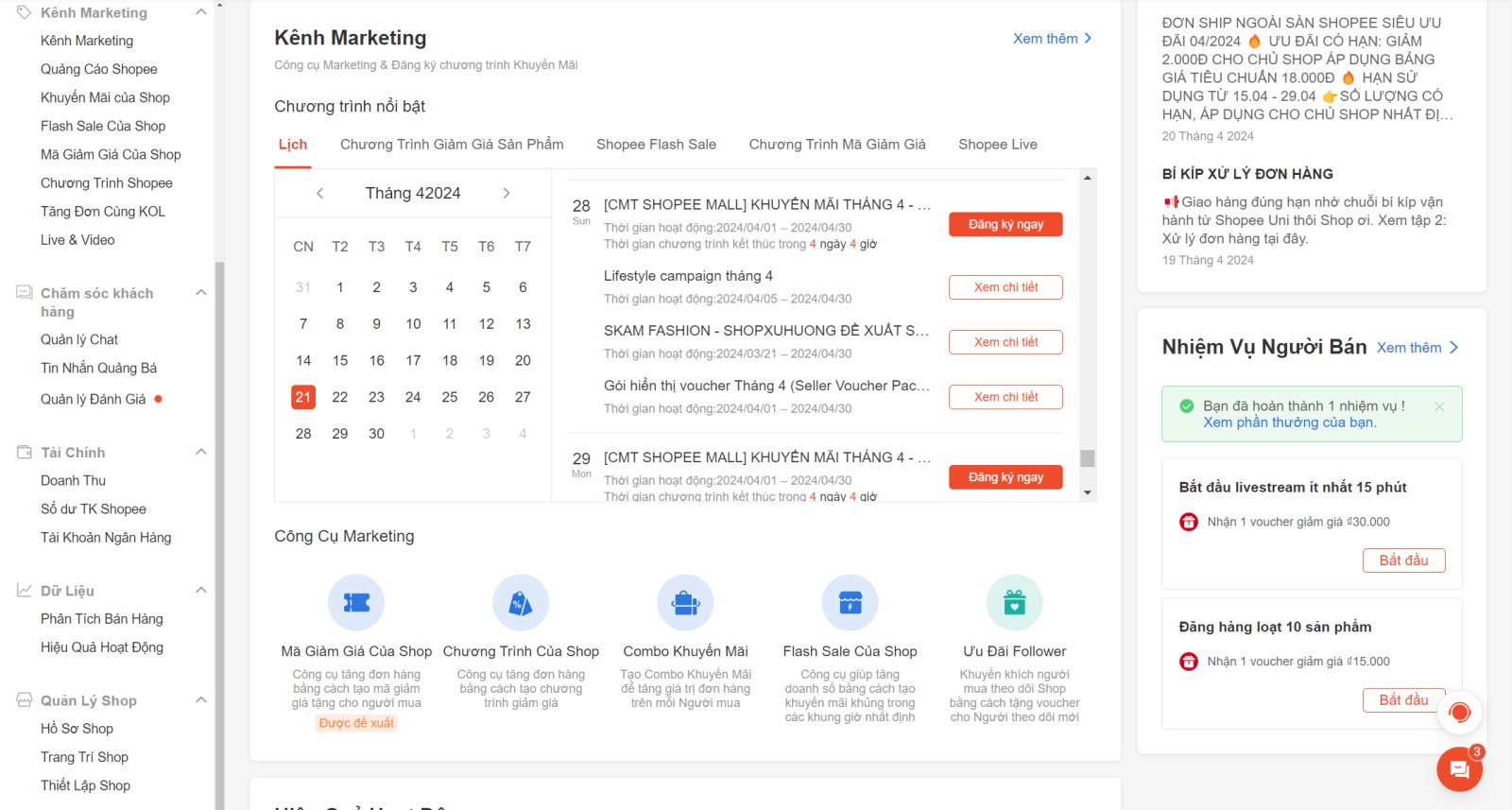1512x810 pixels.
Task: Click the campaign list scroll-up arrow
Action: [1088, 178]
